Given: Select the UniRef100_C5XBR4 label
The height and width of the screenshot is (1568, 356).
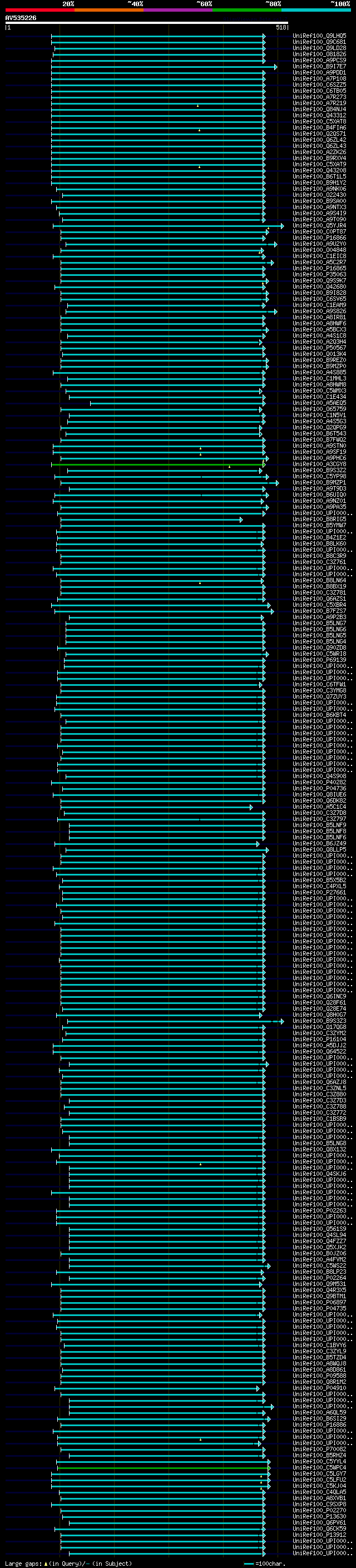Looking at the screenshot, I should (319, 605).
